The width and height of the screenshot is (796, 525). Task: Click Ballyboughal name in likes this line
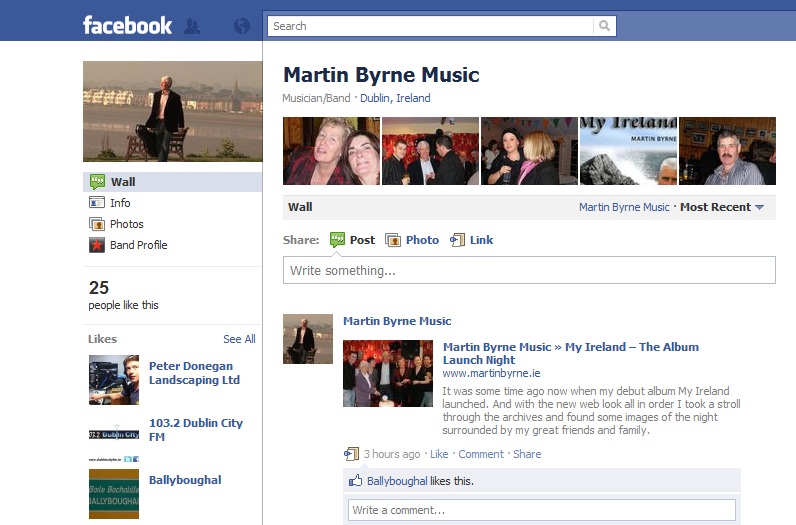(397, 481)
